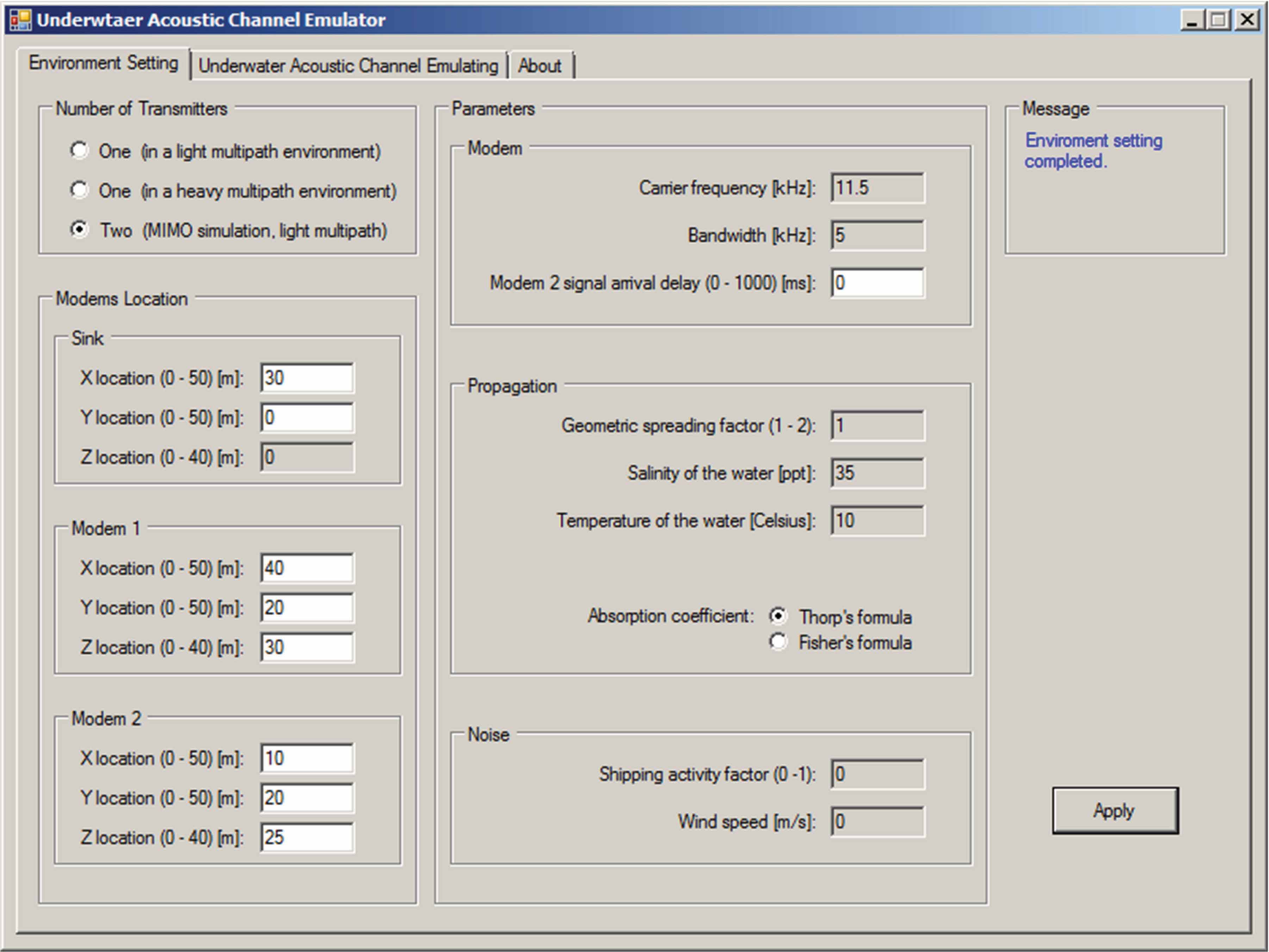Maximize the emulator window
Image resolution: width=1269 pixels, height=952 pixels.
coord(1219,20)
